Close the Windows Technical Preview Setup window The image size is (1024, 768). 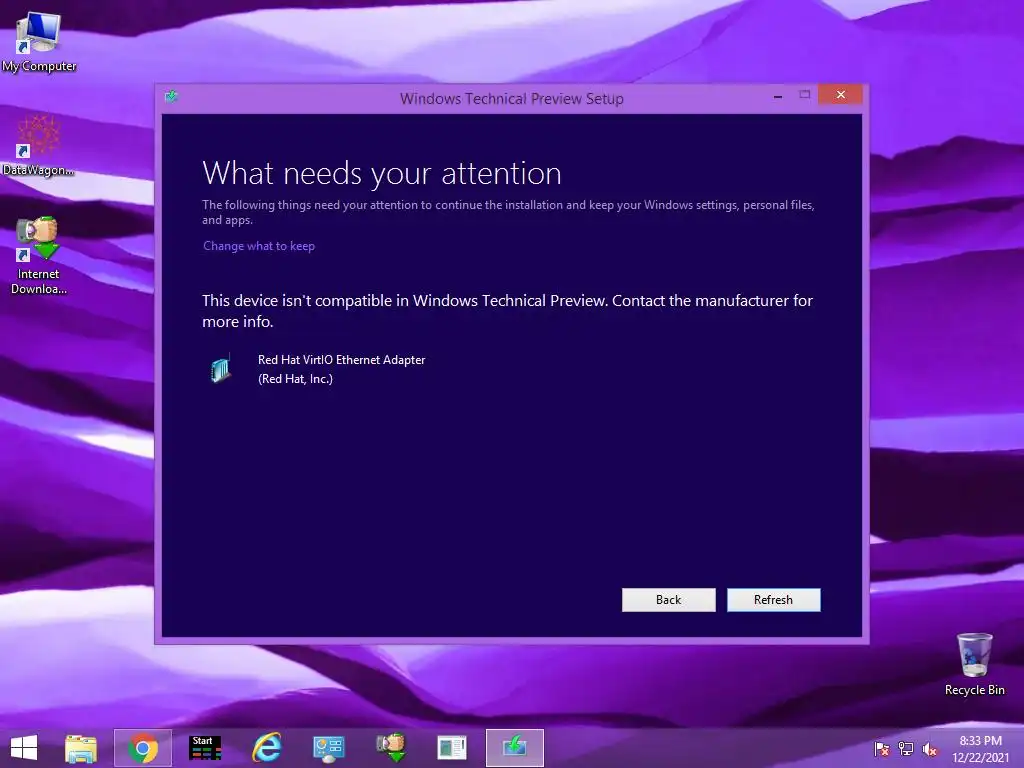pos(840,95)
